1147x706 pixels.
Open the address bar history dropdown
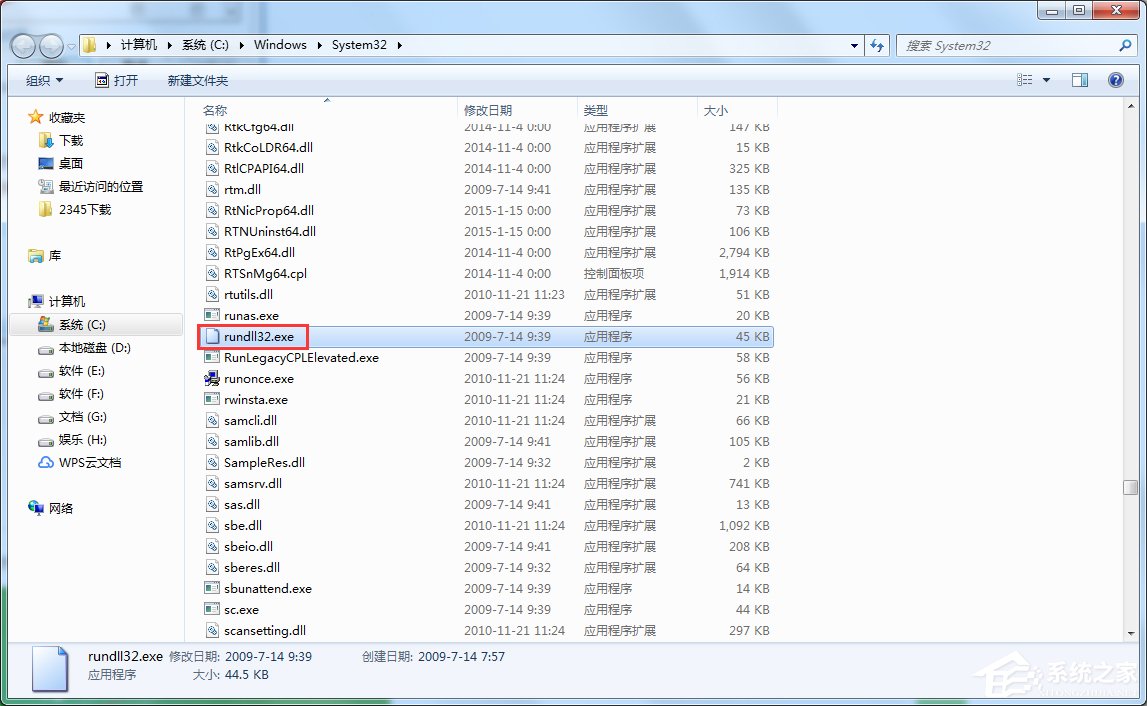pyautogui.click(x=853, y=45)
